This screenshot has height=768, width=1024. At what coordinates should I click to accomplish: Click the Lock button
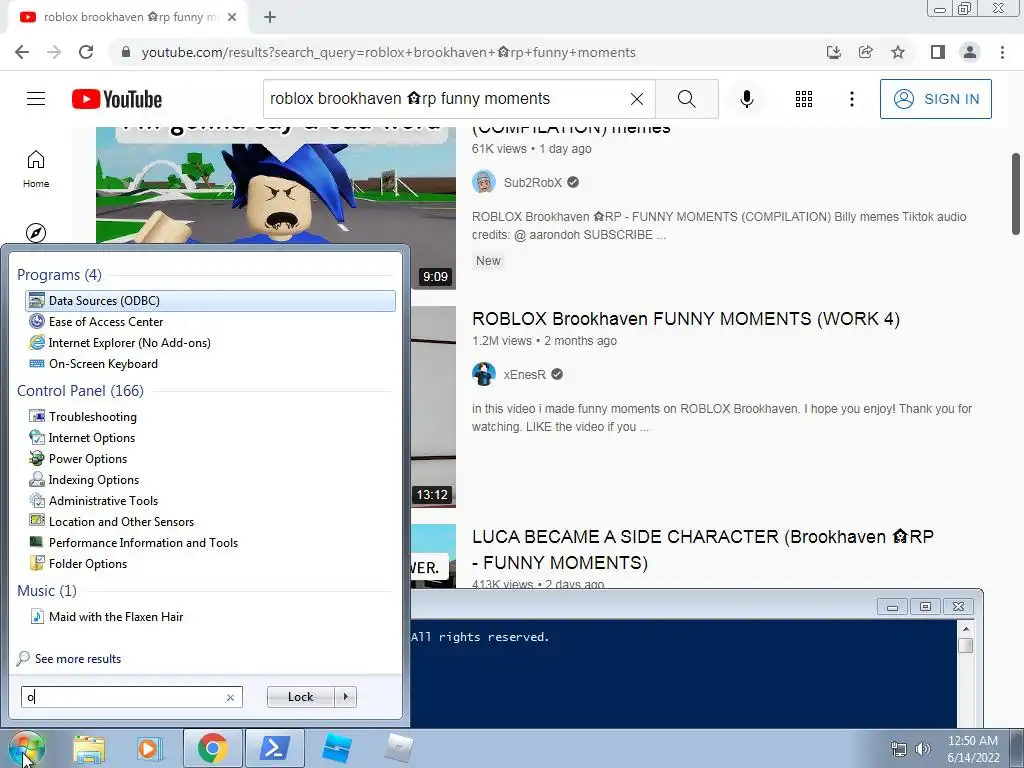coord(300,697)
